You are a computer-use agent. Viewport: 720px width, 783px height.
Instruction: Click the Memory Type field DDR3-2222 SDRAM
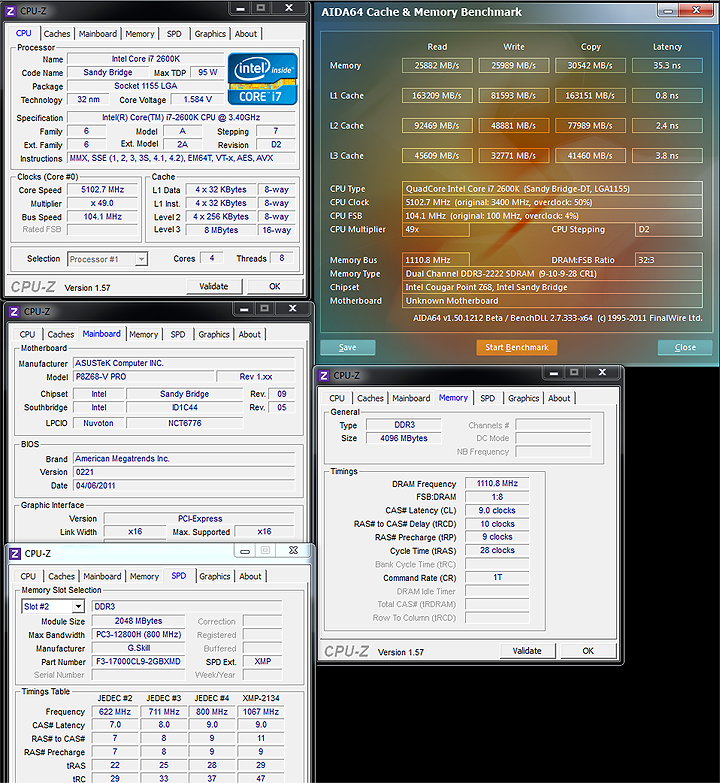[552, 274]
